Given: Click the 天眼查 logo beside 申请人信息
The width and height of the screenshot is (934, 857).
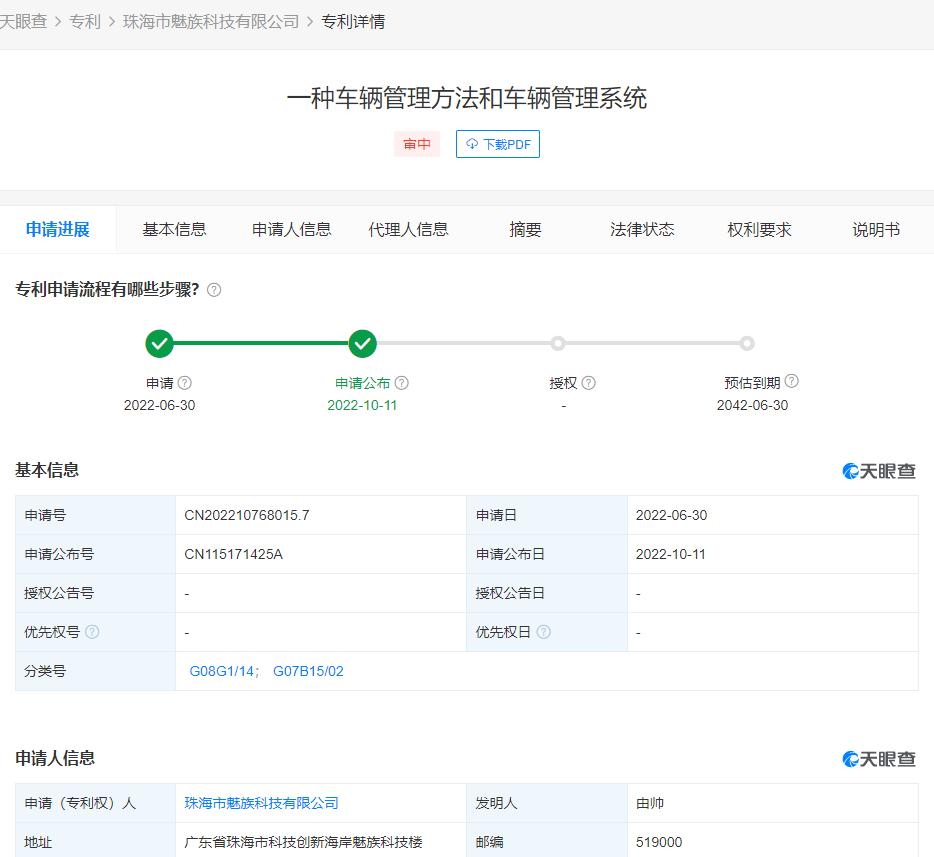Looking at the screenshot, I should 880,759.
